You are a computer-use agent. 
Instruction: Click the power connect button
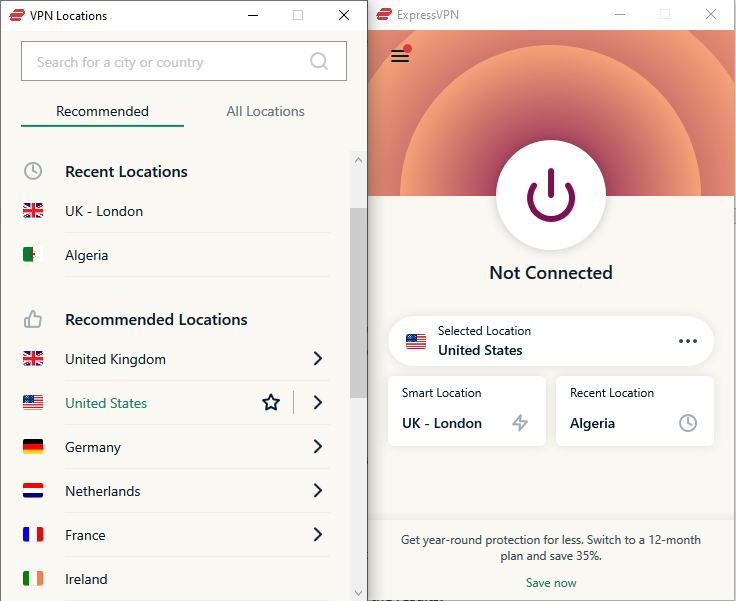click(x=551, y=195)
